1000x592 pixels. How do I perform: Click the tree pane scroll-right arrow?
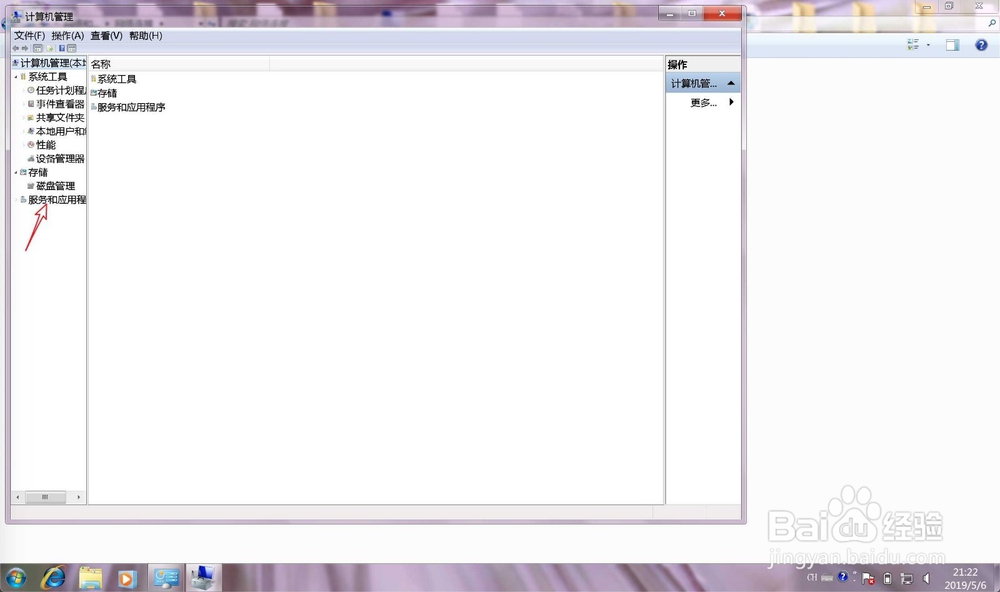pyautogui.click(x=78, y=497)
